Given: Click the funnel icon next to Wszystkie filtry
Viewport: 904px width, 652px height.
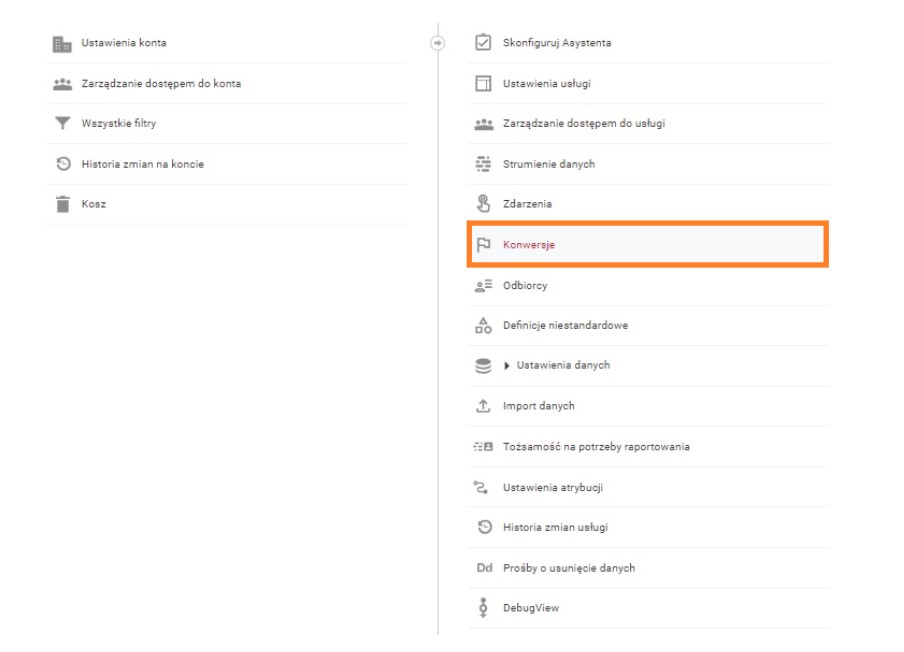Looking at the screenshot, I should [62, 123].
